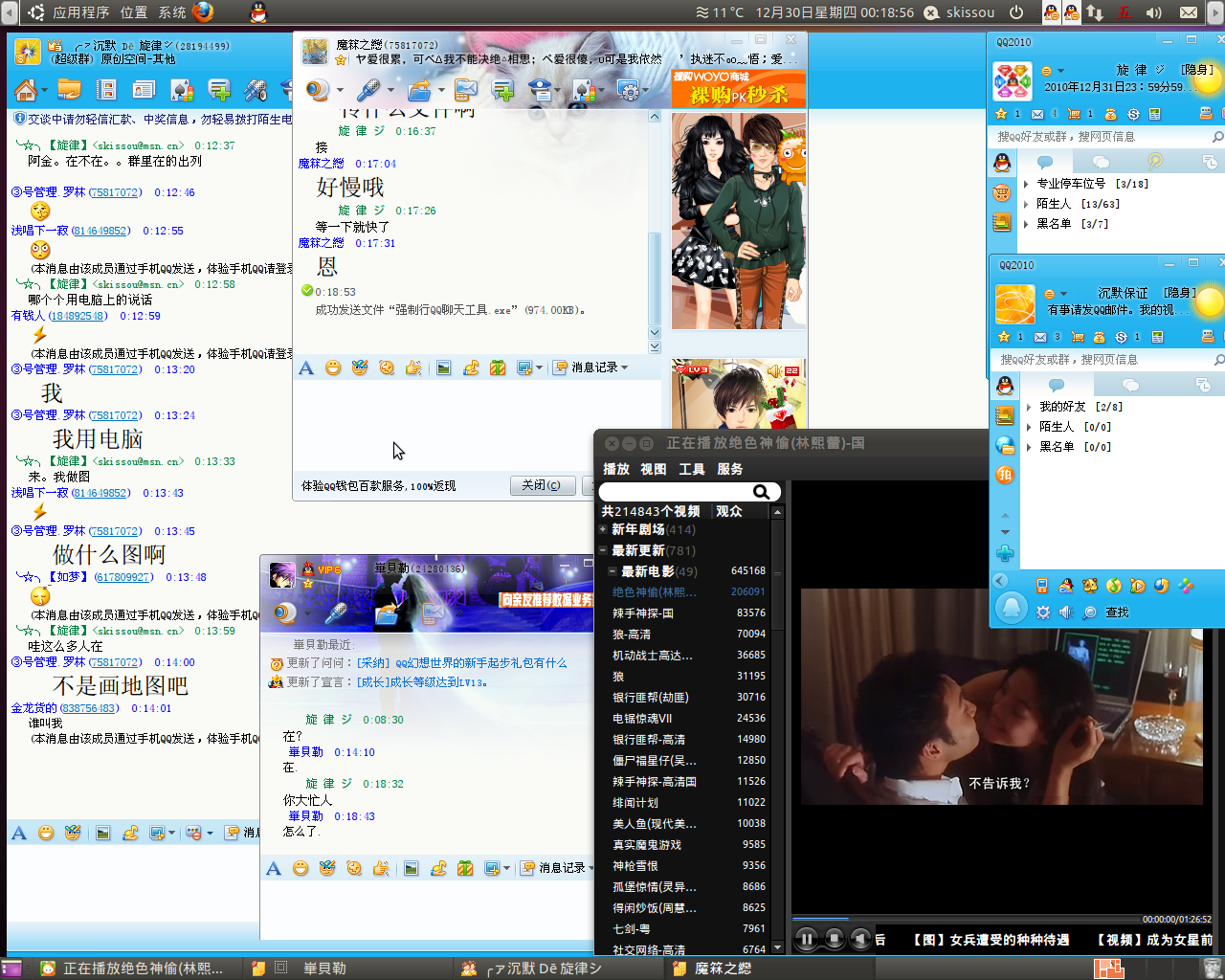Viewport: 1225px width, 980px height.
Task: Start video call in 魔森之戀 chat
Action: [x=318, y=90]
